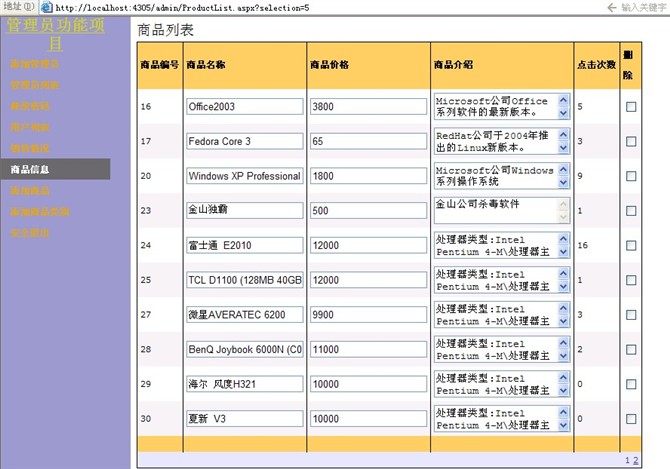Click the price field showing 9900
The height and width of the screenshot is (469, 670).
[368, 315]
